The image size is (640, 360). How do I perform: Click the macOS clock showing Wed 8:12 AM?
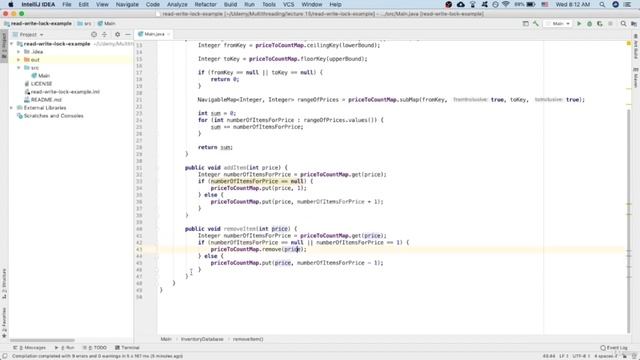[573, 4]
